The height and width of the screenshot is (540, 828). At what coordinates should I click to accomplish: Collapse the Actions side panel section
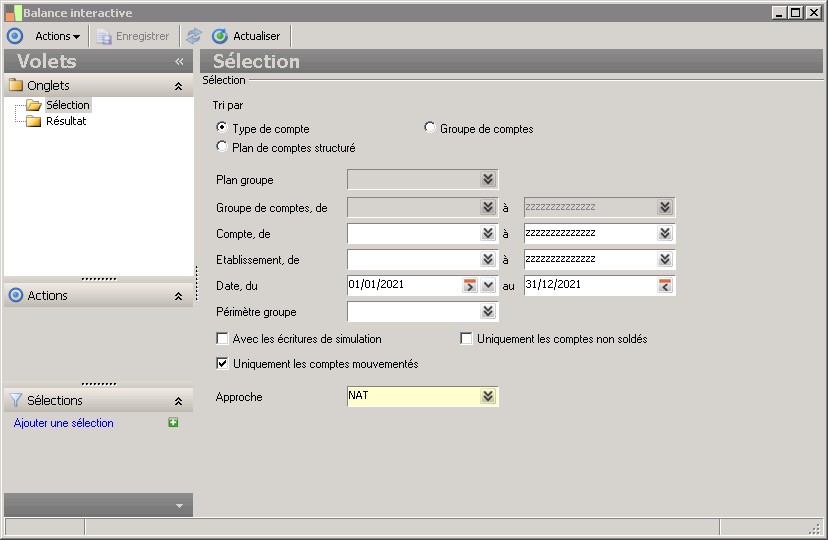click(x=178, y=296)
